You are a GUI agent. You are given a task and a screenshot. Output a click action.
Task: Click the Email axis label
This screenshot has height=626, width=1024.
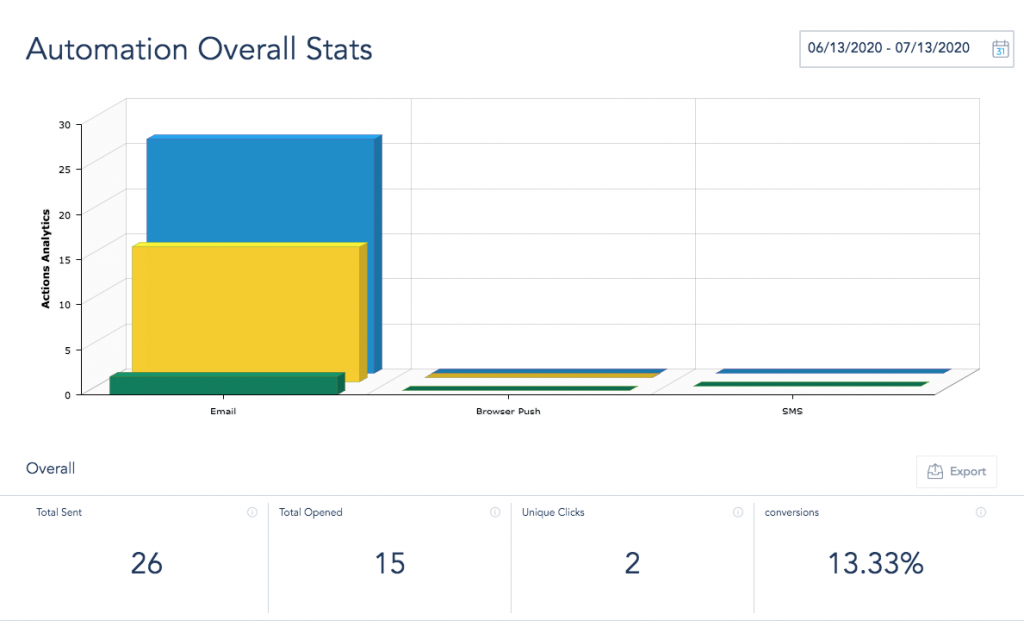[223, 411]
